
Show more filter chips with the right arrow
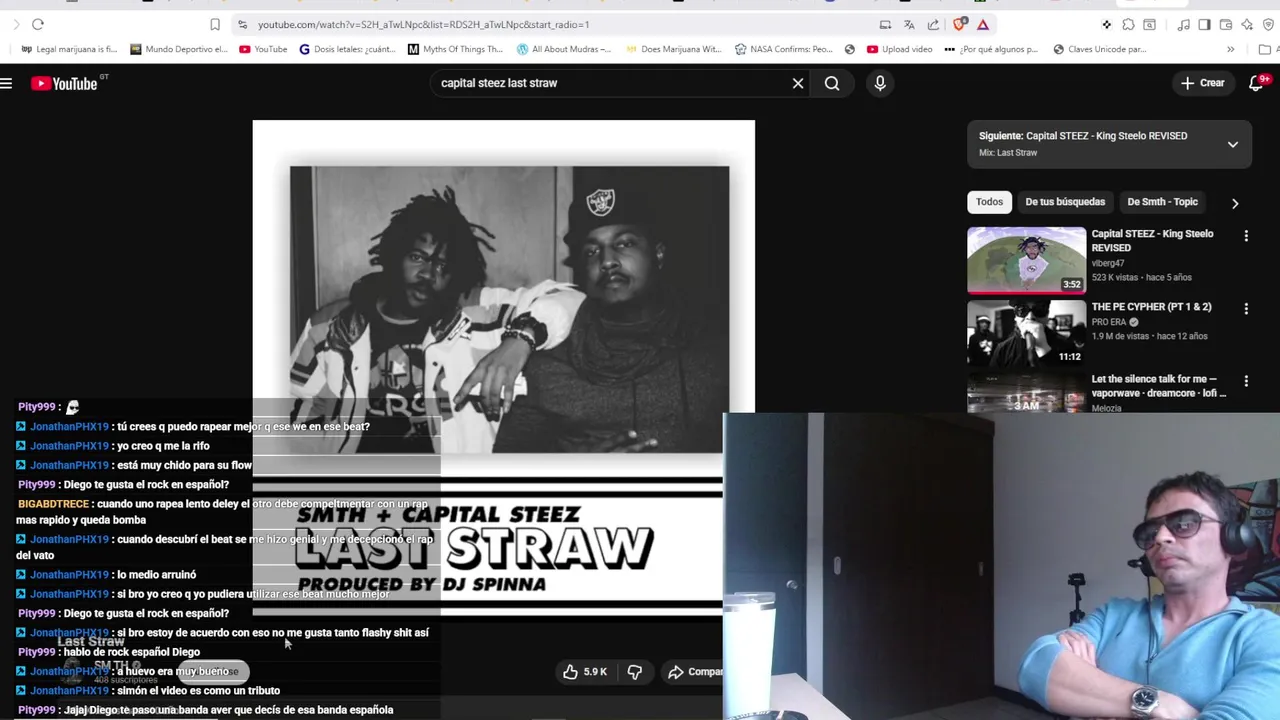pyautogui.click(x=1235, y=203)
